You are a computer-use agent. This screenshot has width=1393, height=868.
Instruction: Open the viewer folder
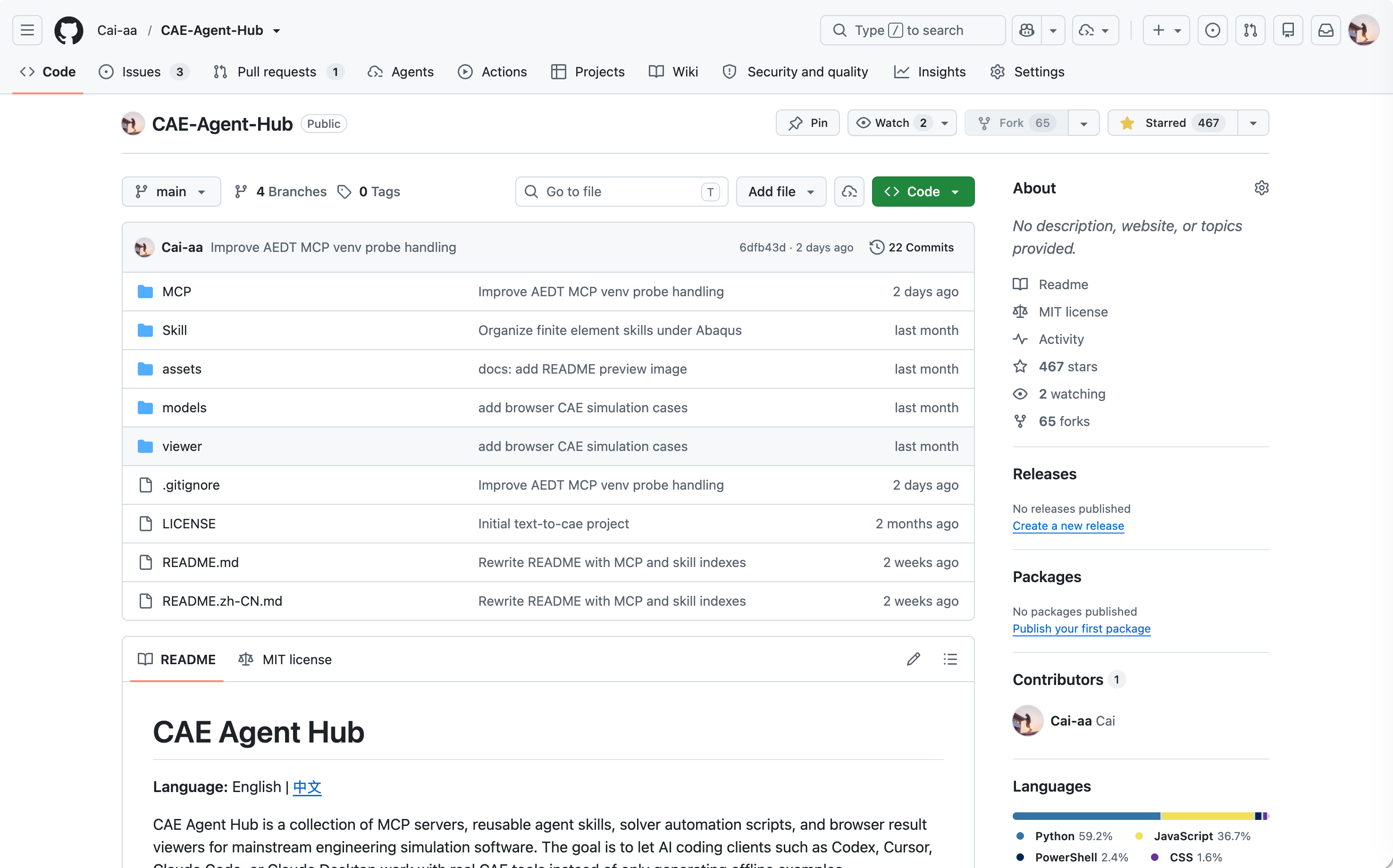pos(182,446)
